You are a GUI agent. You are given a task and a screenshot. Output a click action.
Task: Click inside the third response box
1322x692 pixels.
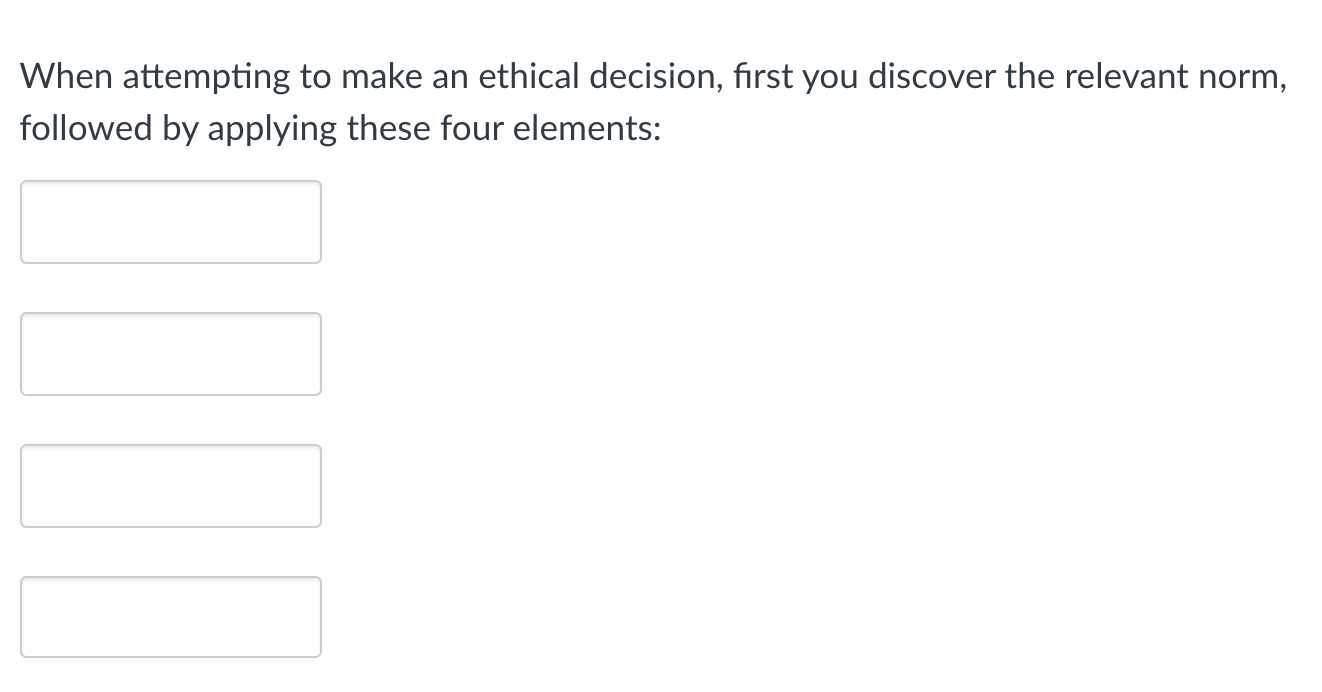170,486
